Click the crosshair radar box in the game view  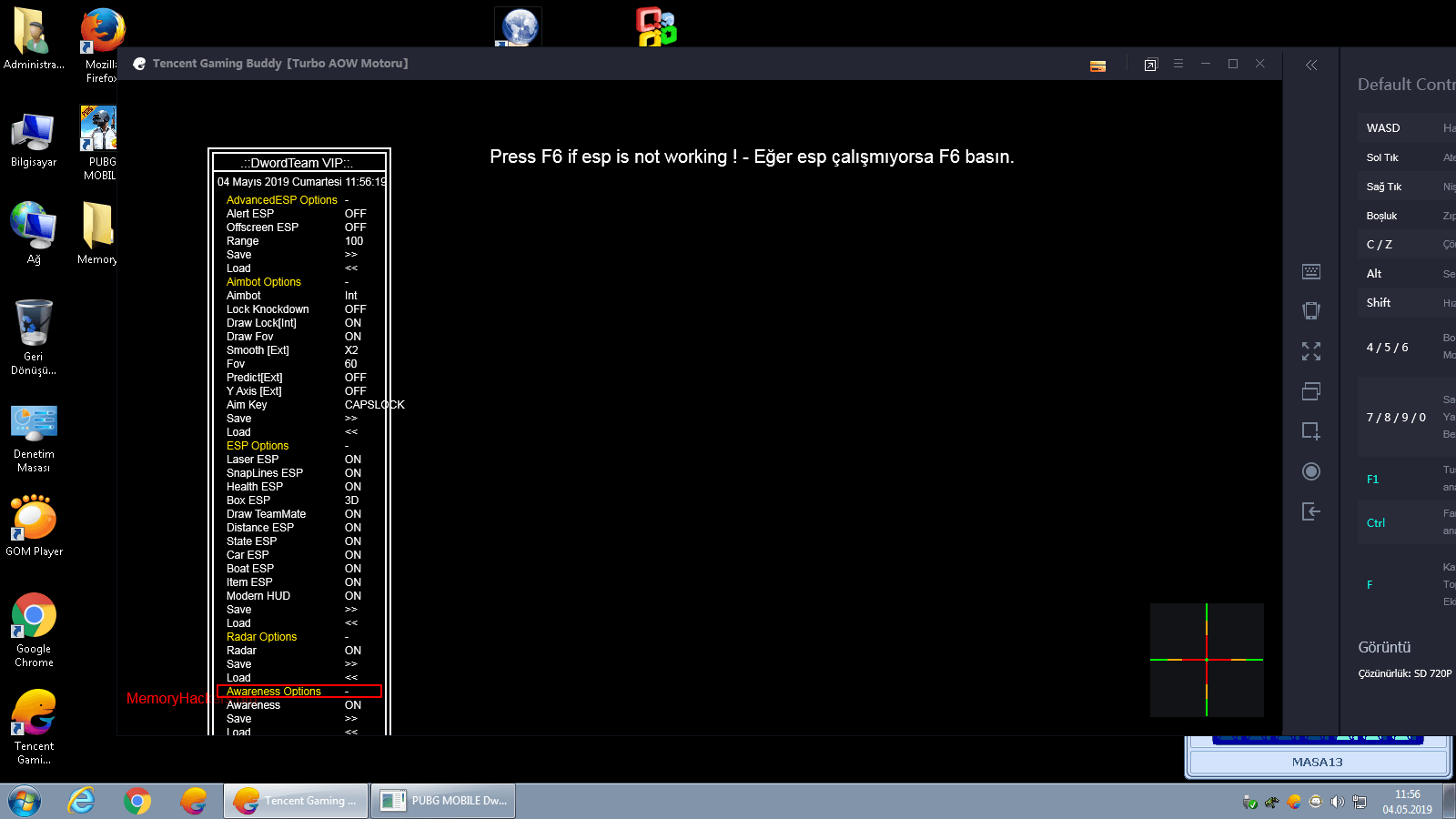click(1207, 660)
